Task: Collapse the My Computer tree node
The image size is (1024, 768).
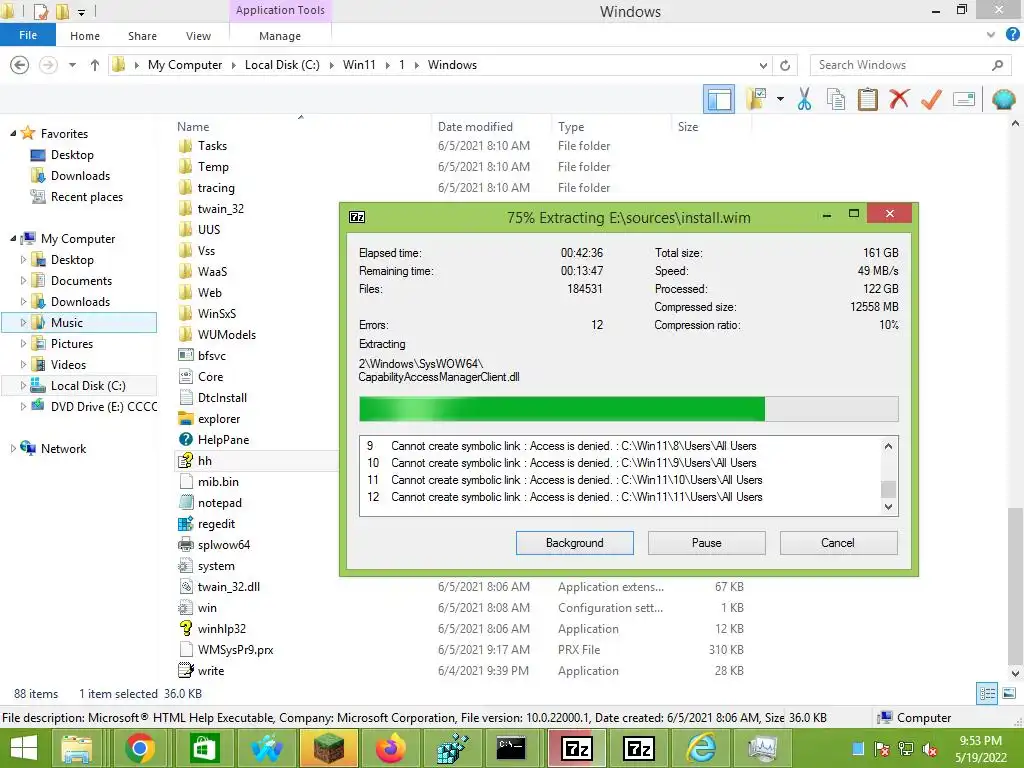Action: click(13, 238)
